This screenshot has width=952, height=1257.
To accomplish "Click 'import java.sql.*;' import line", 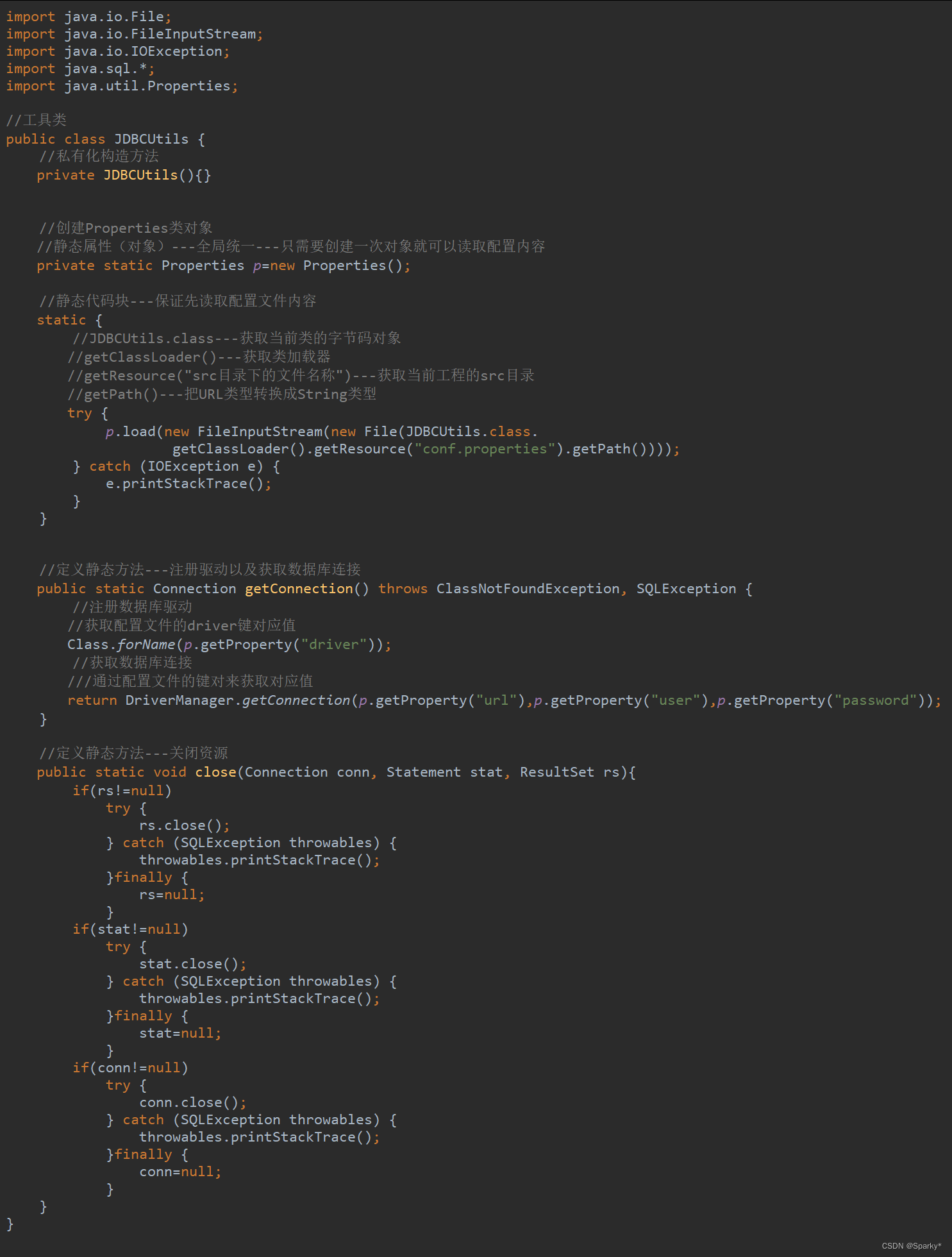I will (x=80, y=69).
